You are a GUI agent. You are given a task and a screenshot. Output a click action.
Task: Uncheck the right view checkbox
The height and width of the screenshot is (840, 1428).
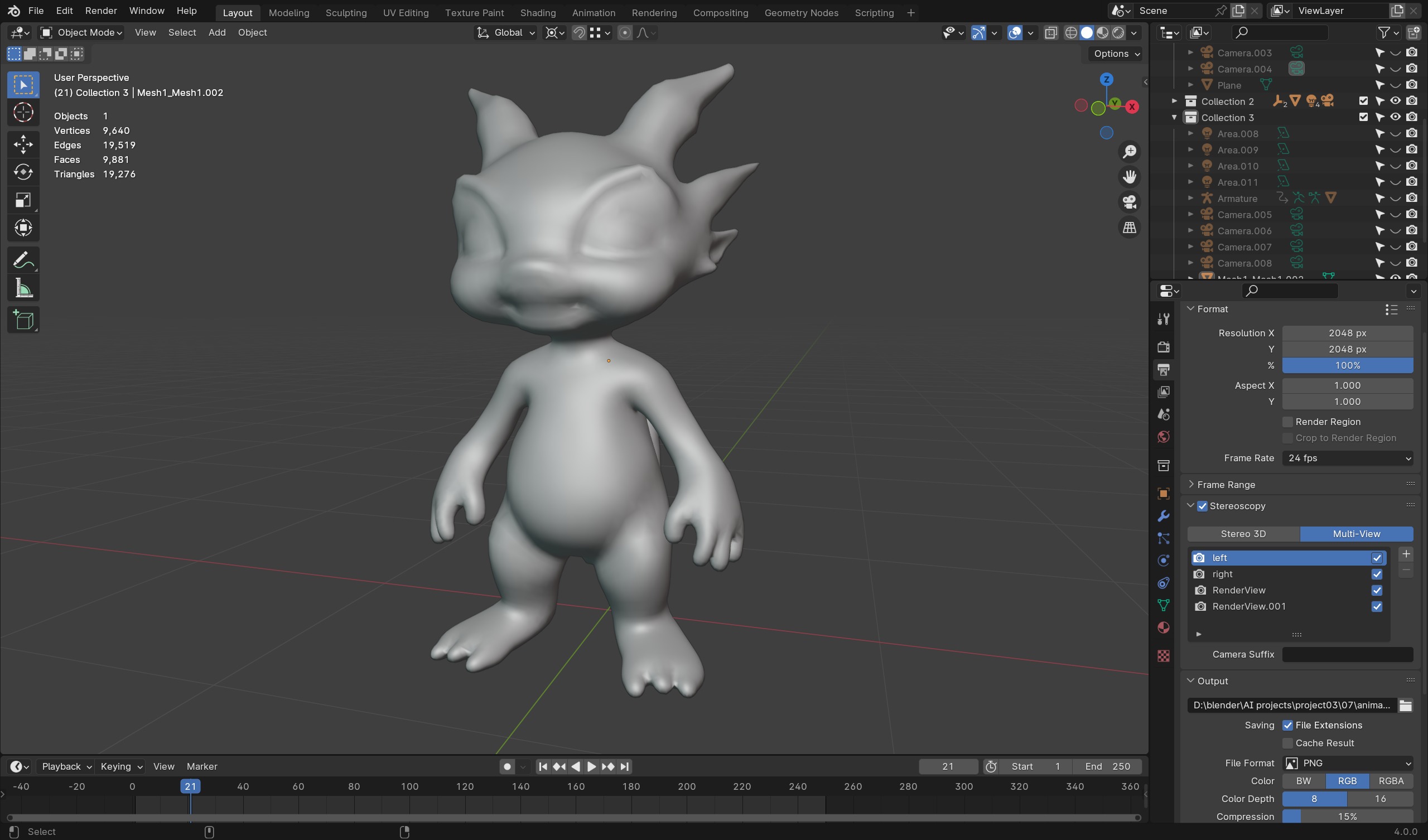tap(1377, 574)
